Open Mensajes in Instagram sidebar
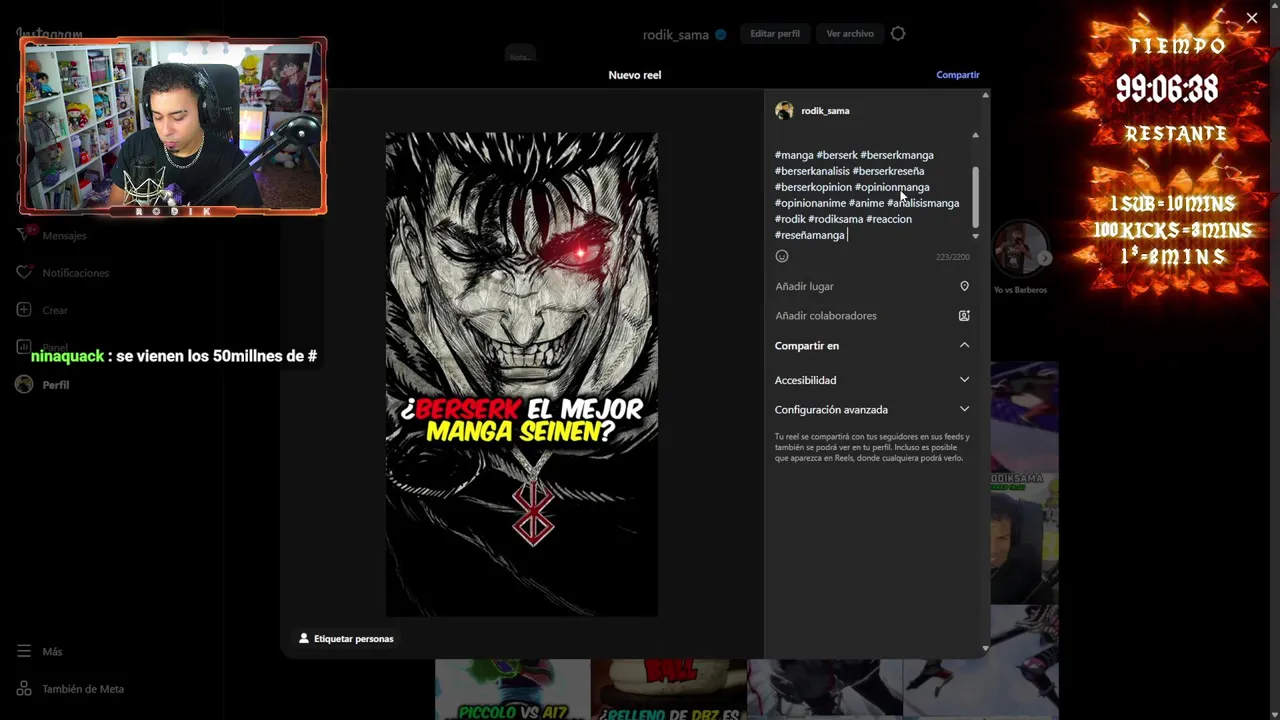 pos(64,236)
